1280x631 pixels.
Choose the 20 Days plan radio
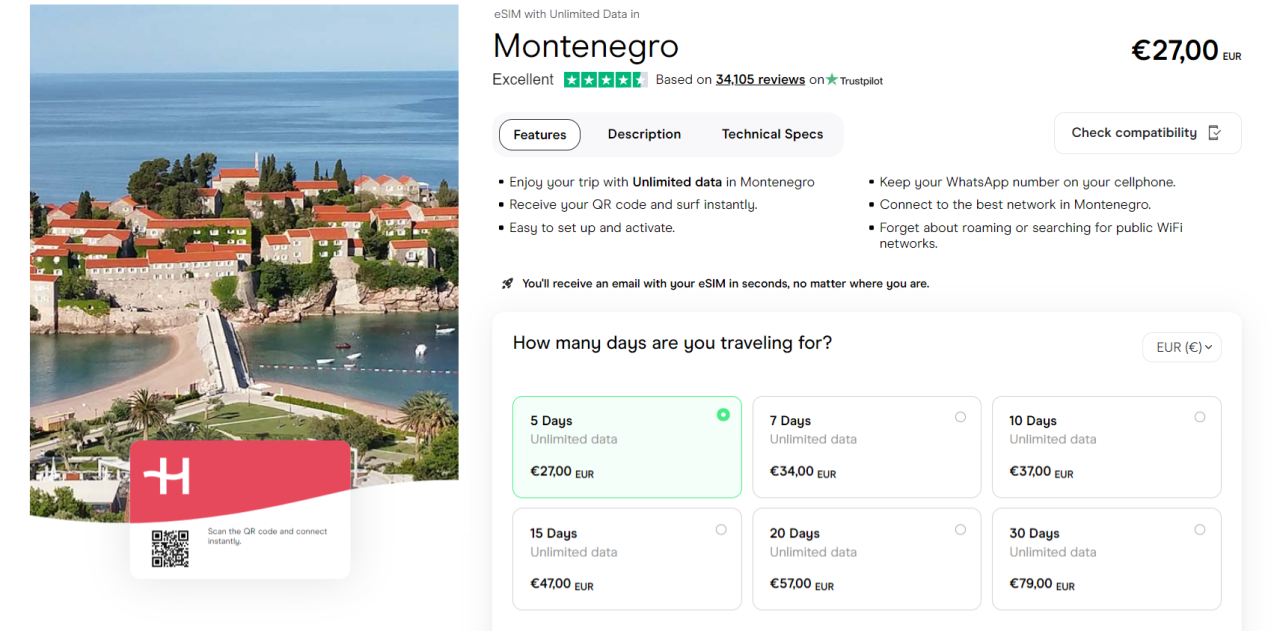click(x=961, y=530)
